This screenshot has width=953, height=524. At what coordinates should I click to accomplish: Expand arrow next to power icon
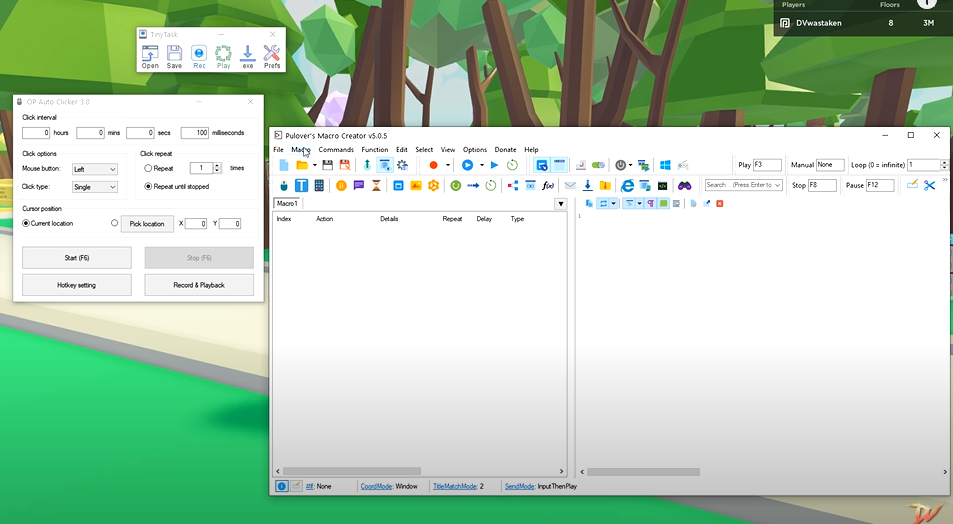[x=630, y=165]
